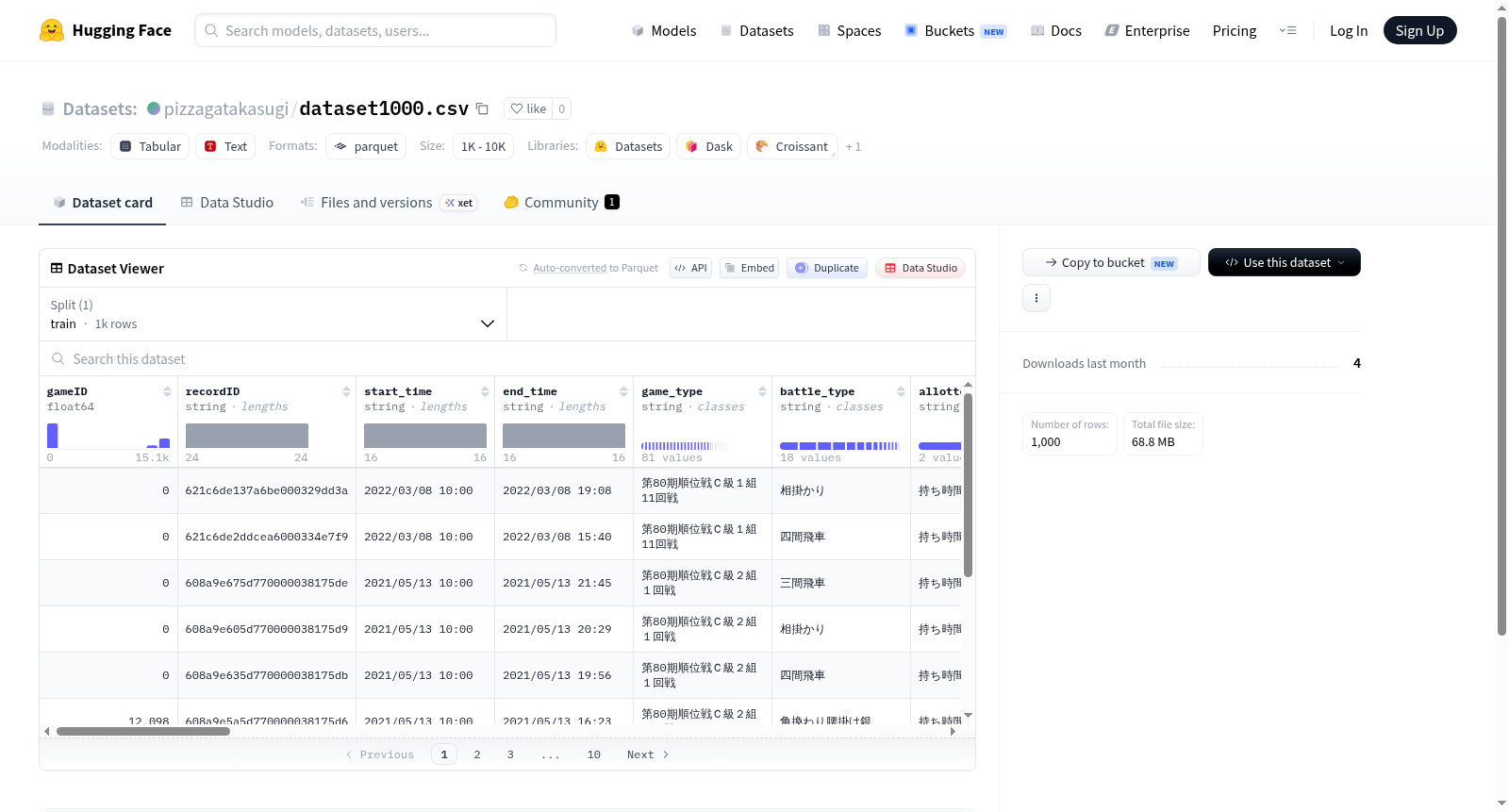
Task: Click the Text modality tag
Action: pyautogui.click(x=225, y=146)
